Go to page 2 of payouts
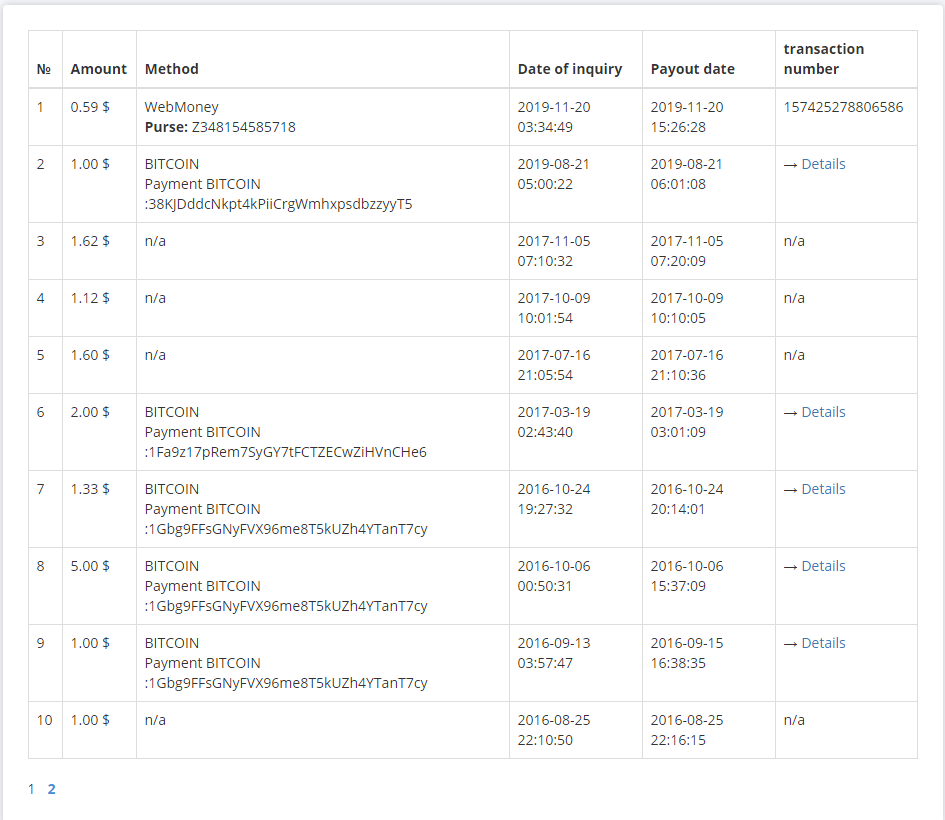 [x=52, y=789]
